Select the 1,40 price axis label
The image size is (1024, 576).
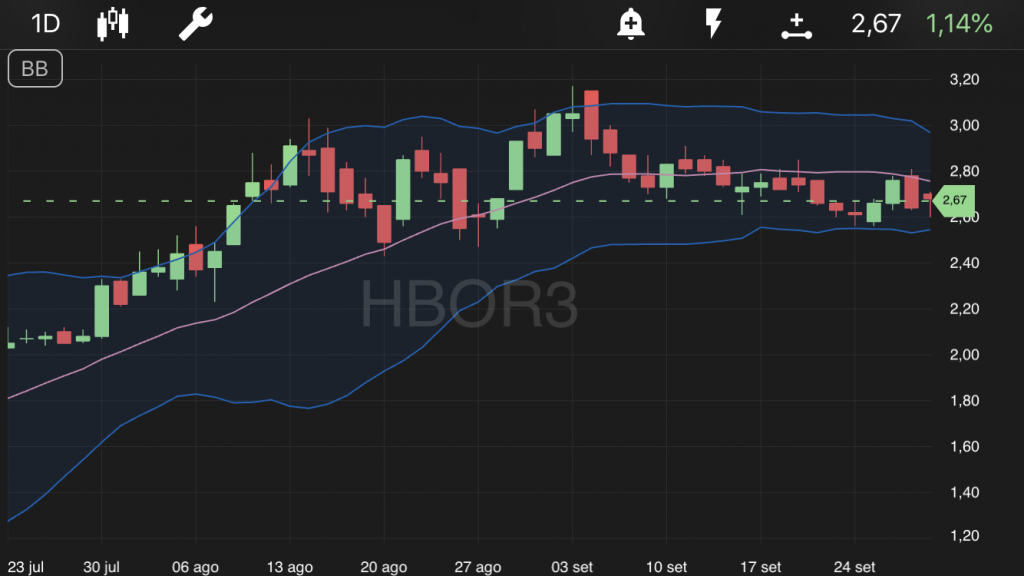pyautogui.click(x=965, y=492)
